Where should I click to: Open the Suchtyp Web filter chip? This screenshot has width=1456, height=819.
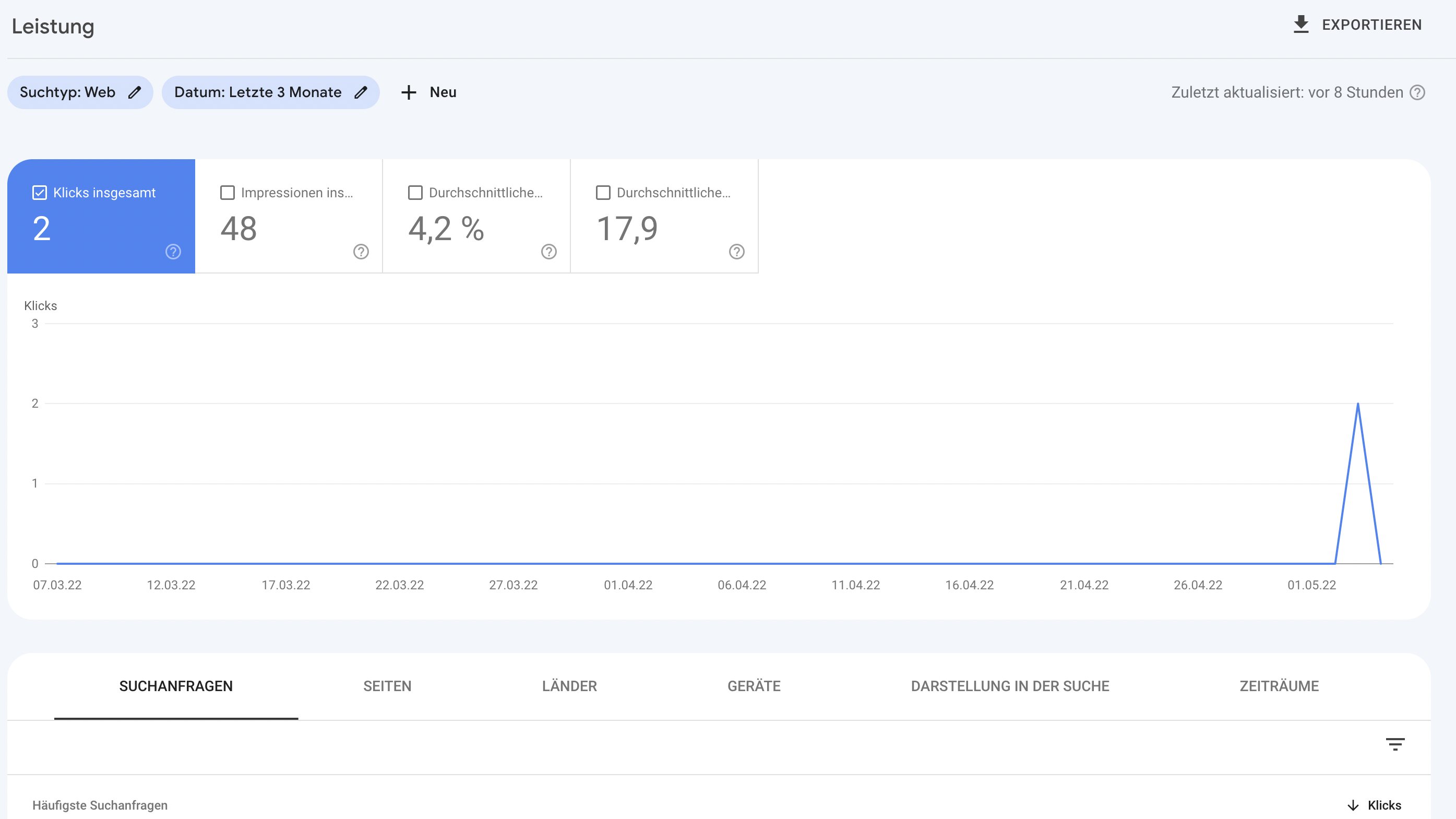[x=68, y=92]
